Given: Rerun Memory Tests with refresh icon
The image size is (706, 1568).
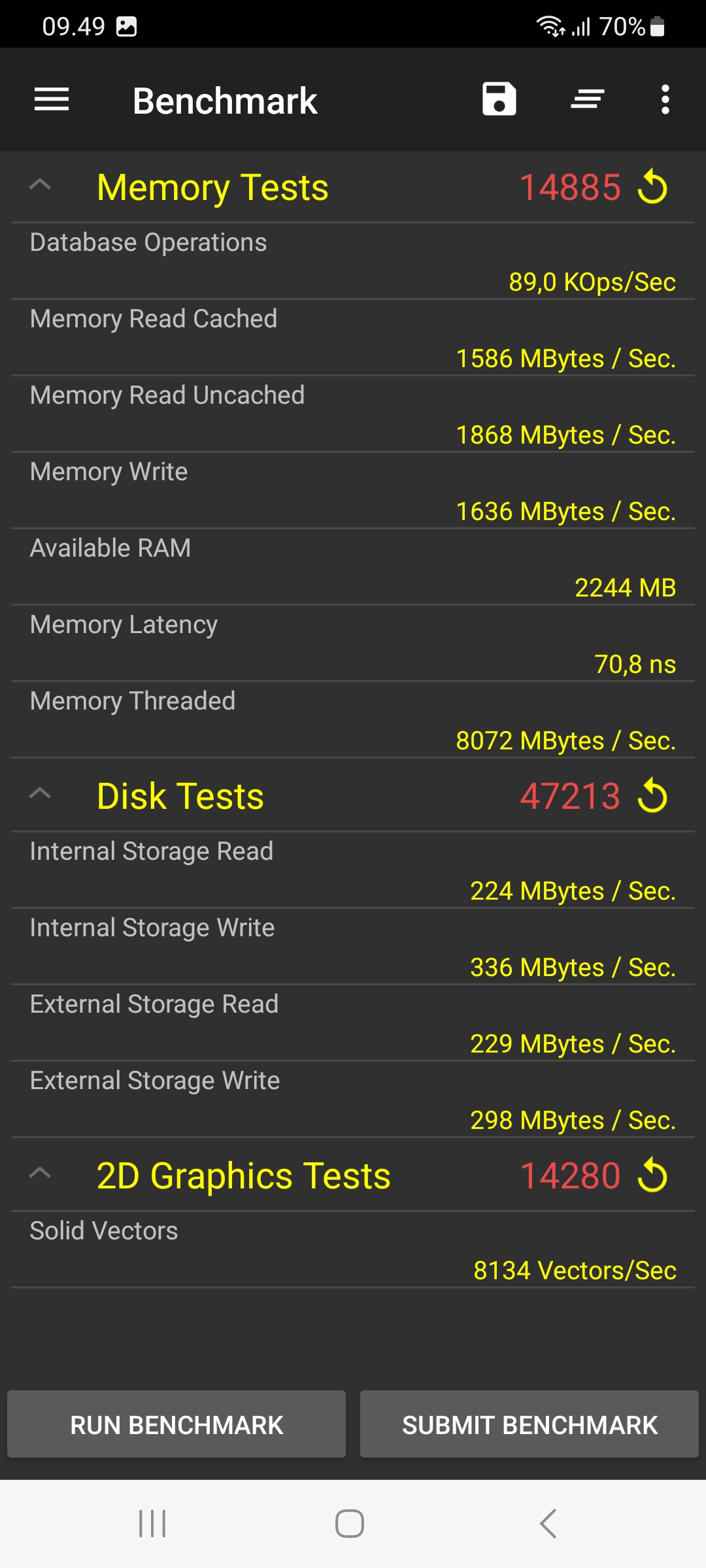Looking at the screenshot, I should tap(652, 187).
